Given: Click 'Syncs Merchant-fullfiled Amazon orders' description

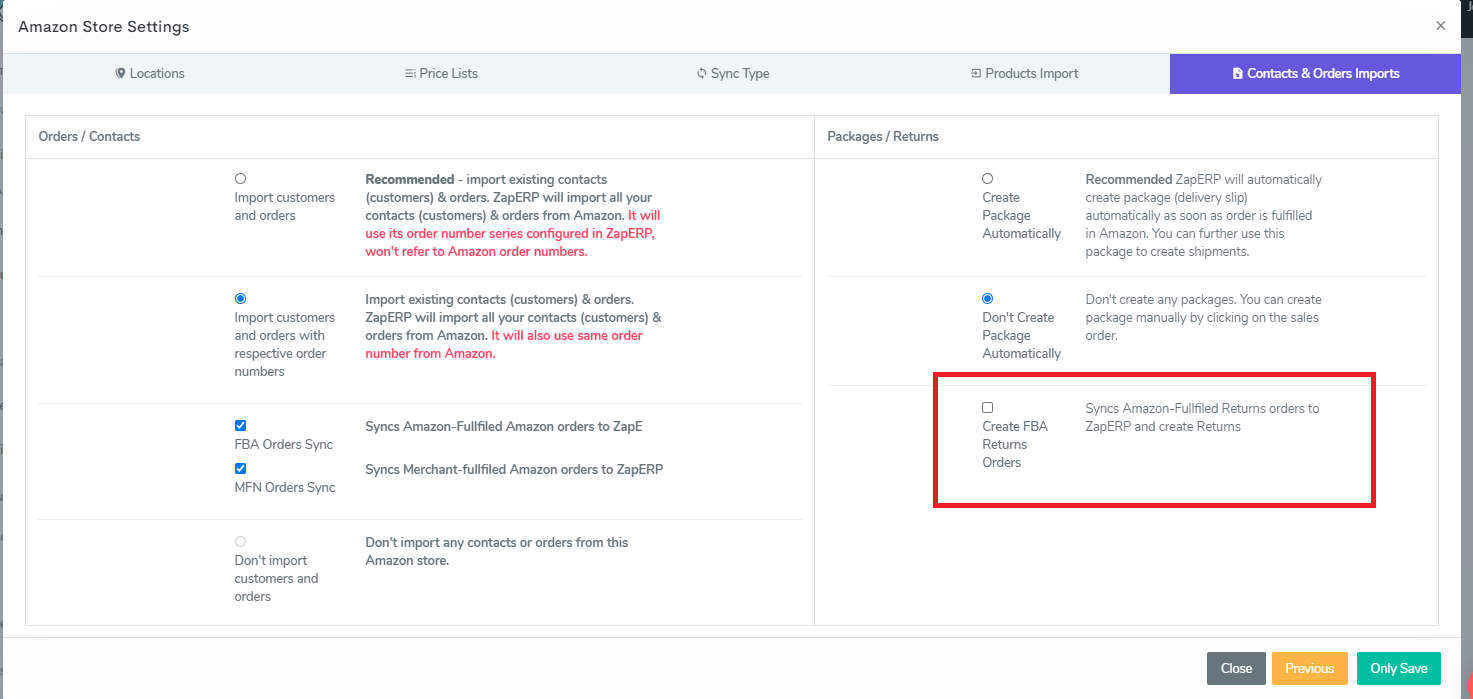Looking at the screenshot, I should [x=514, y=469].
